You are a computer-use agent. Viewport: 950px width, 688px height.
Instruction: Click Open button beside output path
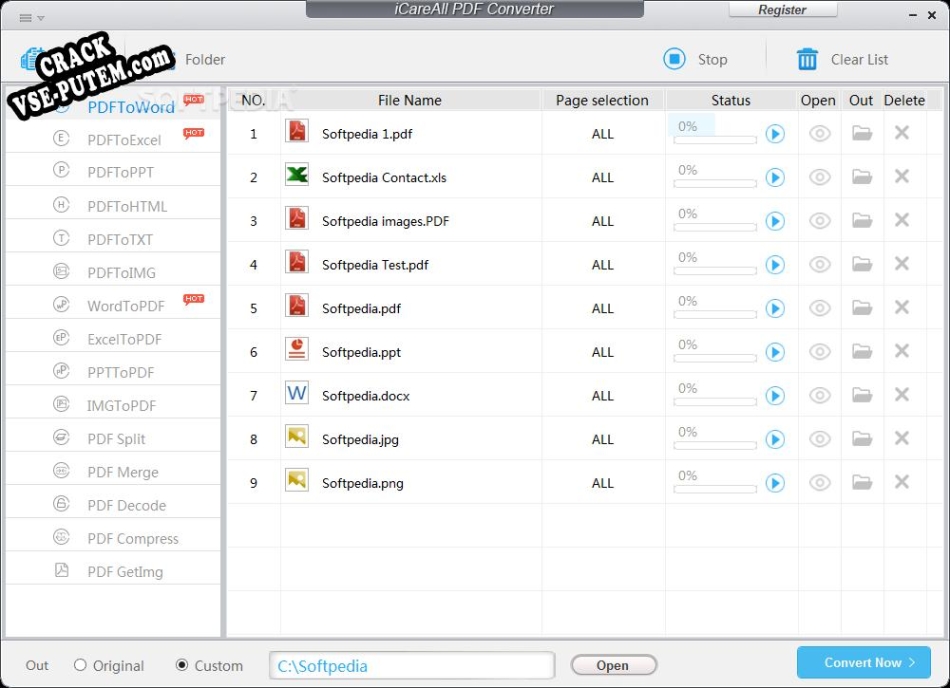613,665
